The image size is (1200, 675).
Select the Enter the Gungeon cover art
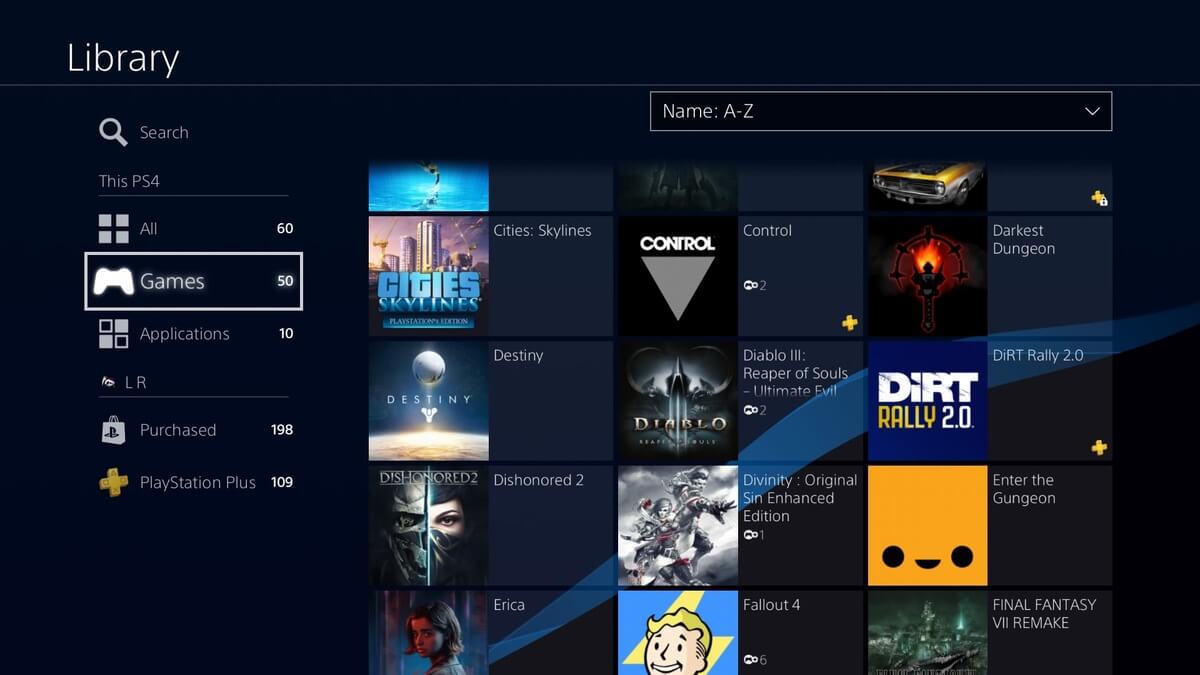[927, 525]
